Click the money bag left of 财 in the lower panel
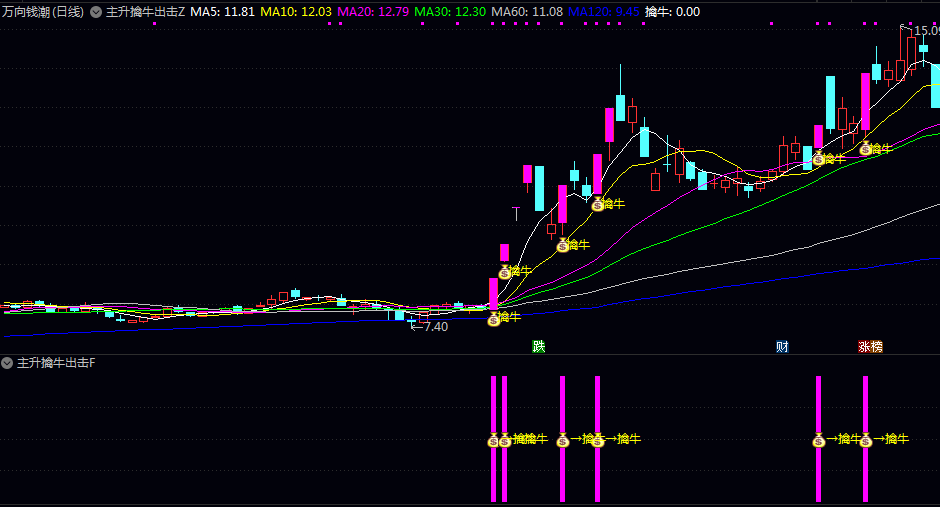The width and height of the screenshot is (940, 507). 598,440
